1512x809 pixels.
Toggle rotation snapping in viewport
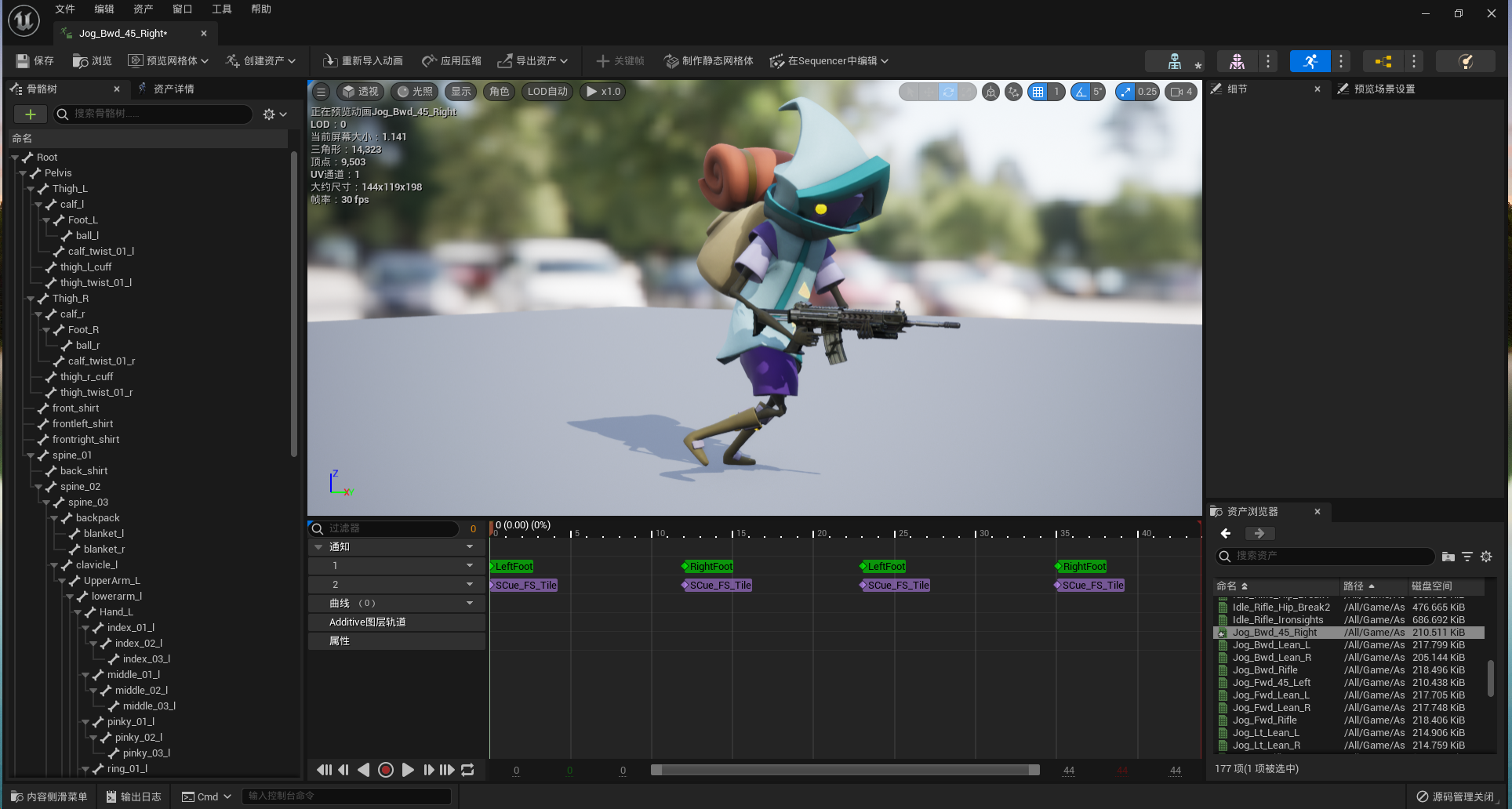(x=1081, y=92)
